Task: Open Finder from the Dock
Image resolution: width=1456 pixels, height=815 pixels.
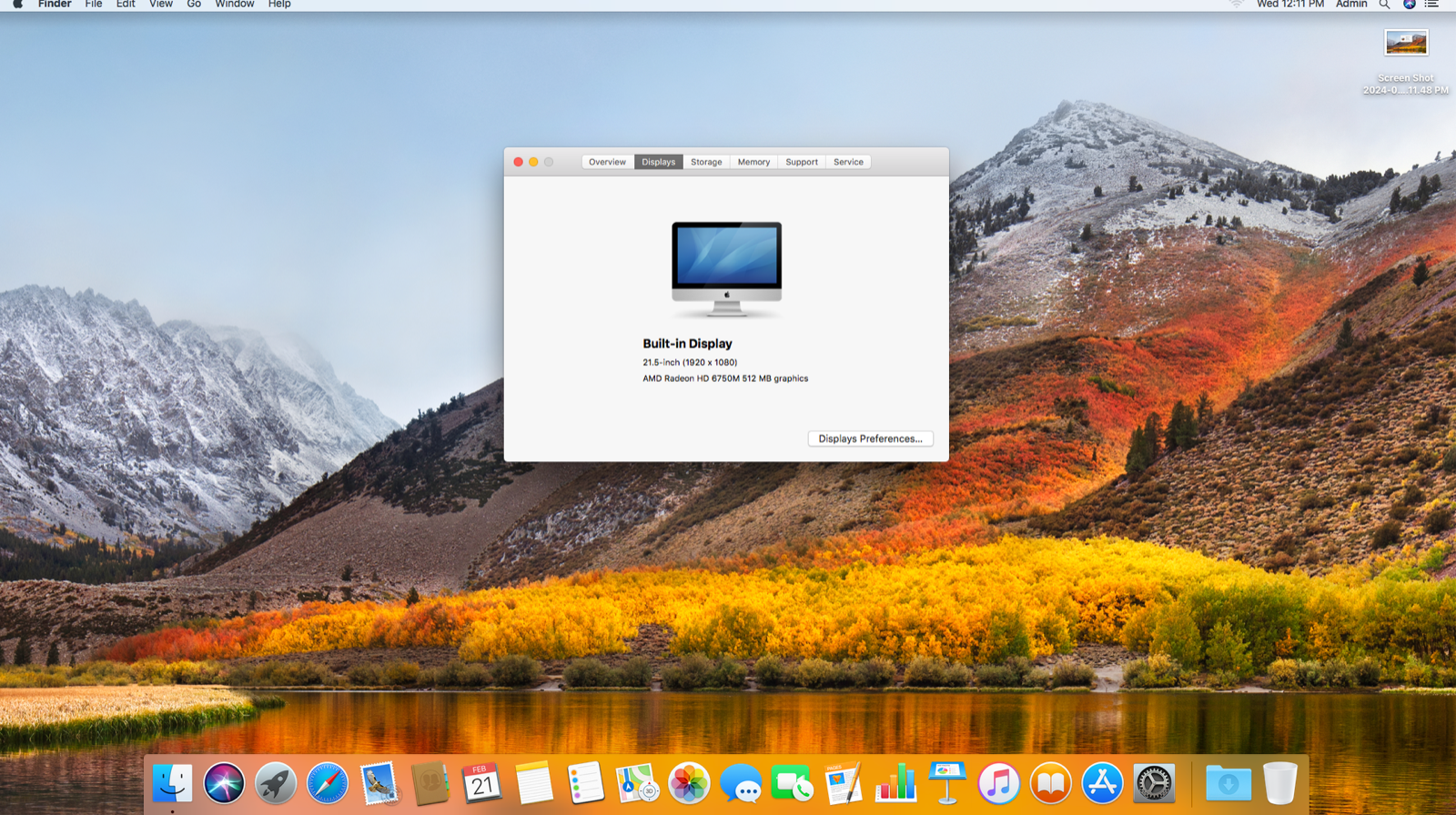Action: coord(172,783)
